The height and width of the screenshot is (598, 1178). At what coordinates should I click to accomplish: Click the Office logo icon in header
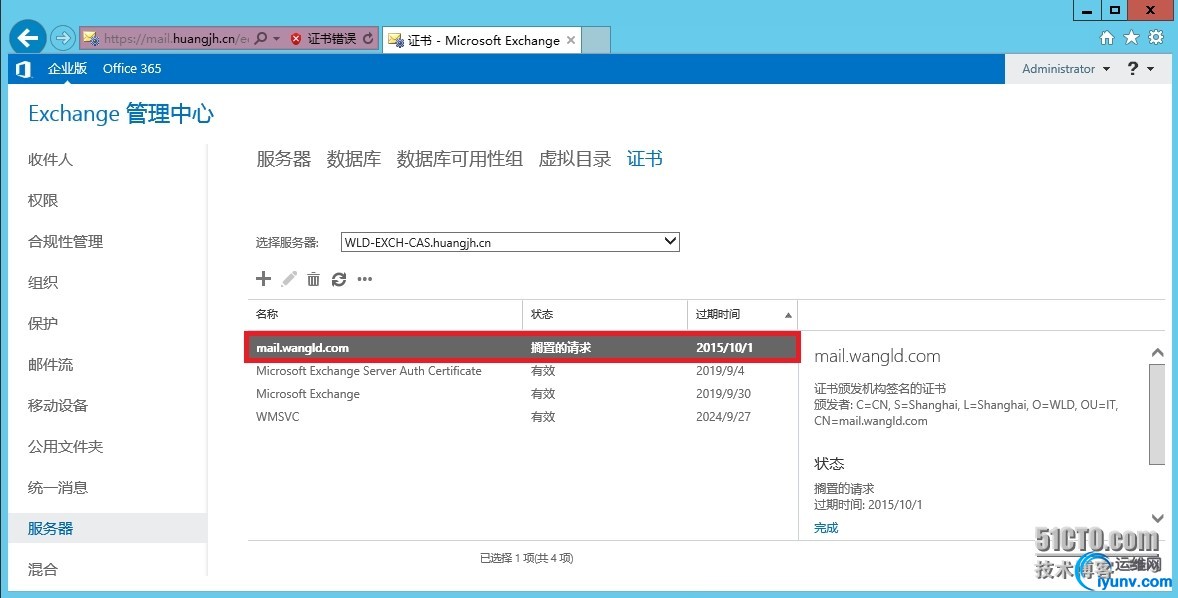(23, 69)
